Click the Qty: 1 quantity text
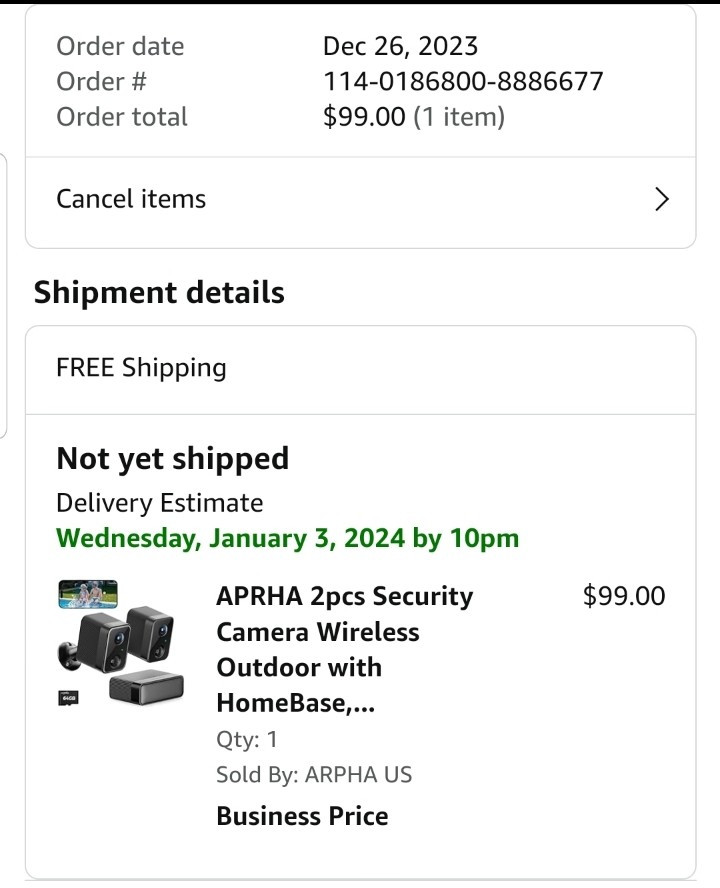 coord(247,739)
